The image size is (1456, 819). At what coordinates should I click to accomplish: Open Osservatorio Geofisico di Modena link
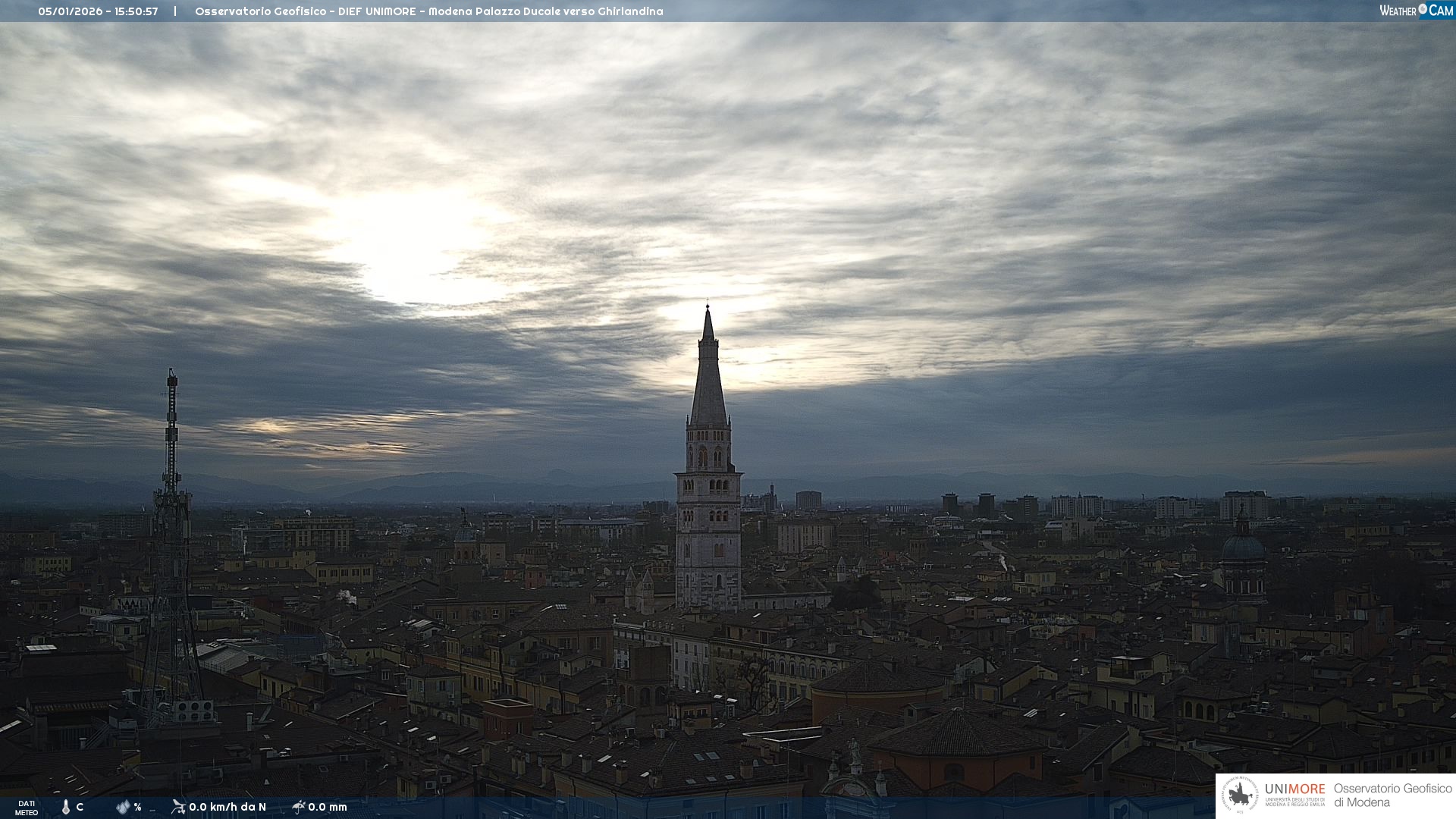point(1392,795)
